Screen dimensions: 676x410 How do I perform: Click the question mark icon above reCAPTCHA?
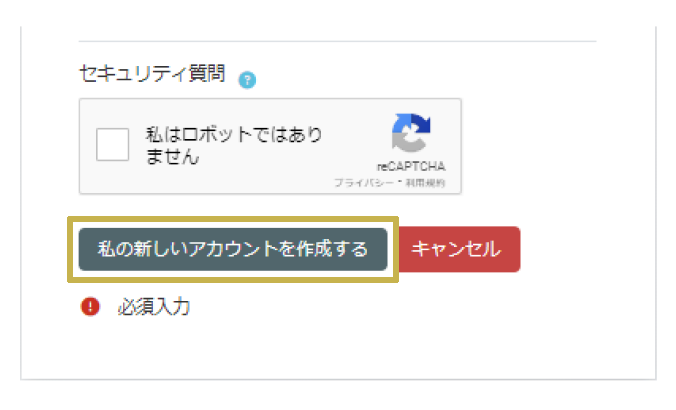coord(247,80)
